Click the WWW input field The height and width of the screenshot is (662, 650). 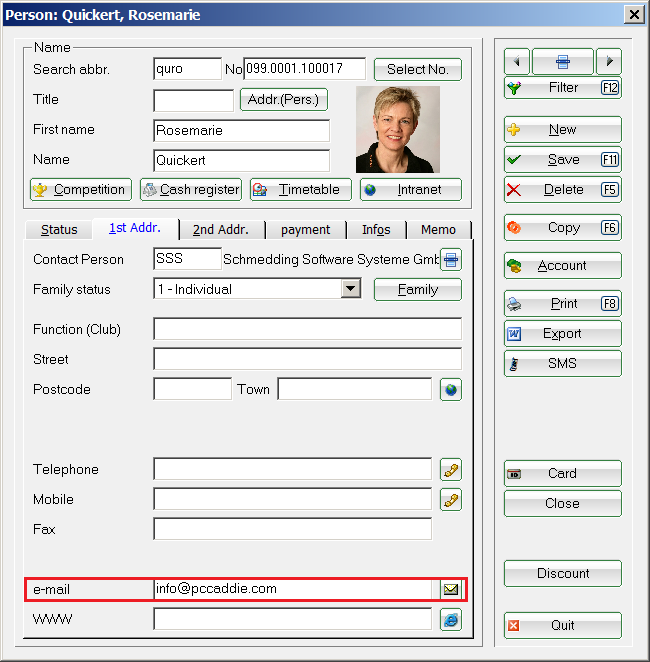point(292,619)
